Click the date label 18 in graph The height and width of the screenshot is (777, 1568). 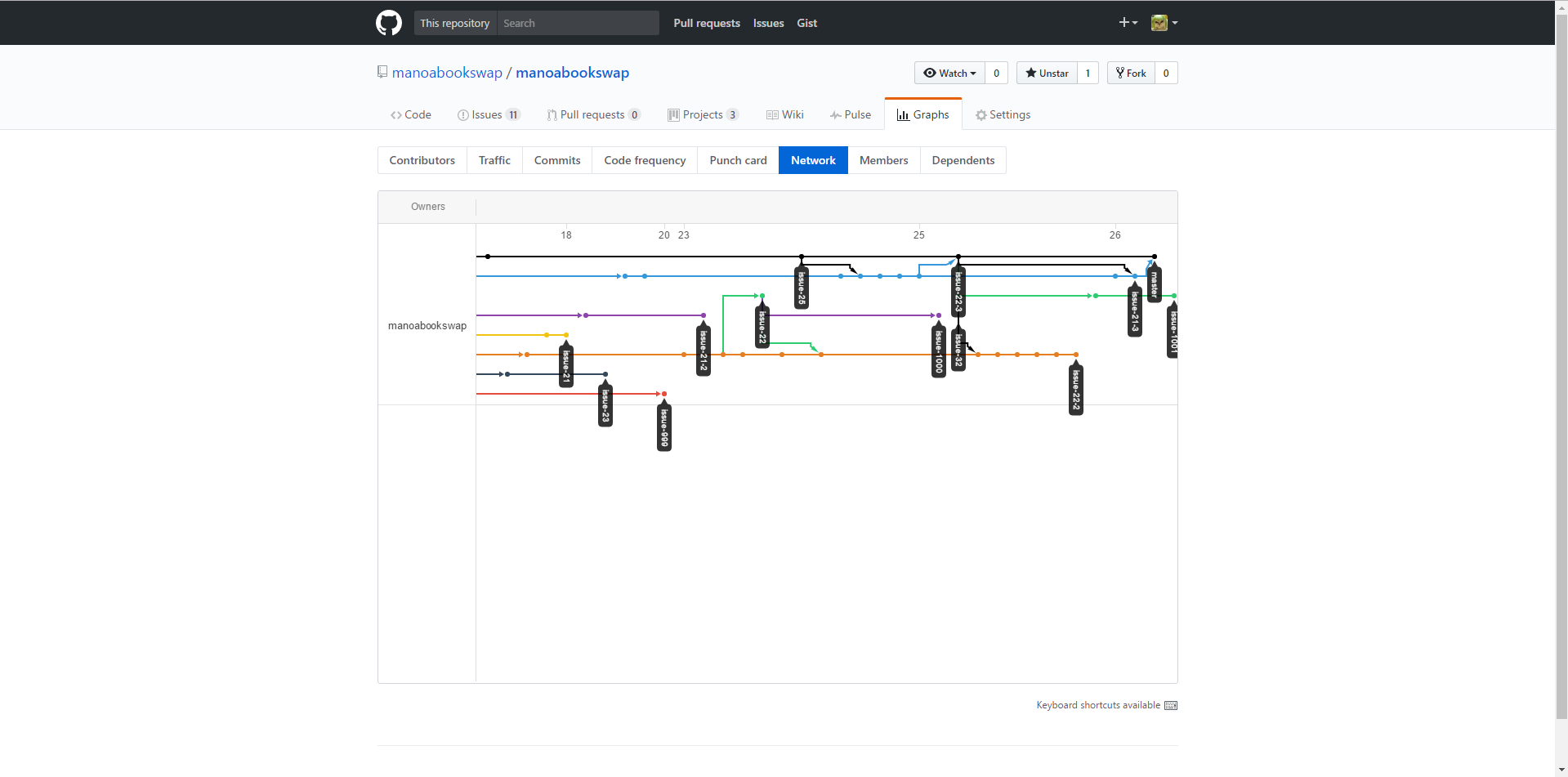pos(566,235)
